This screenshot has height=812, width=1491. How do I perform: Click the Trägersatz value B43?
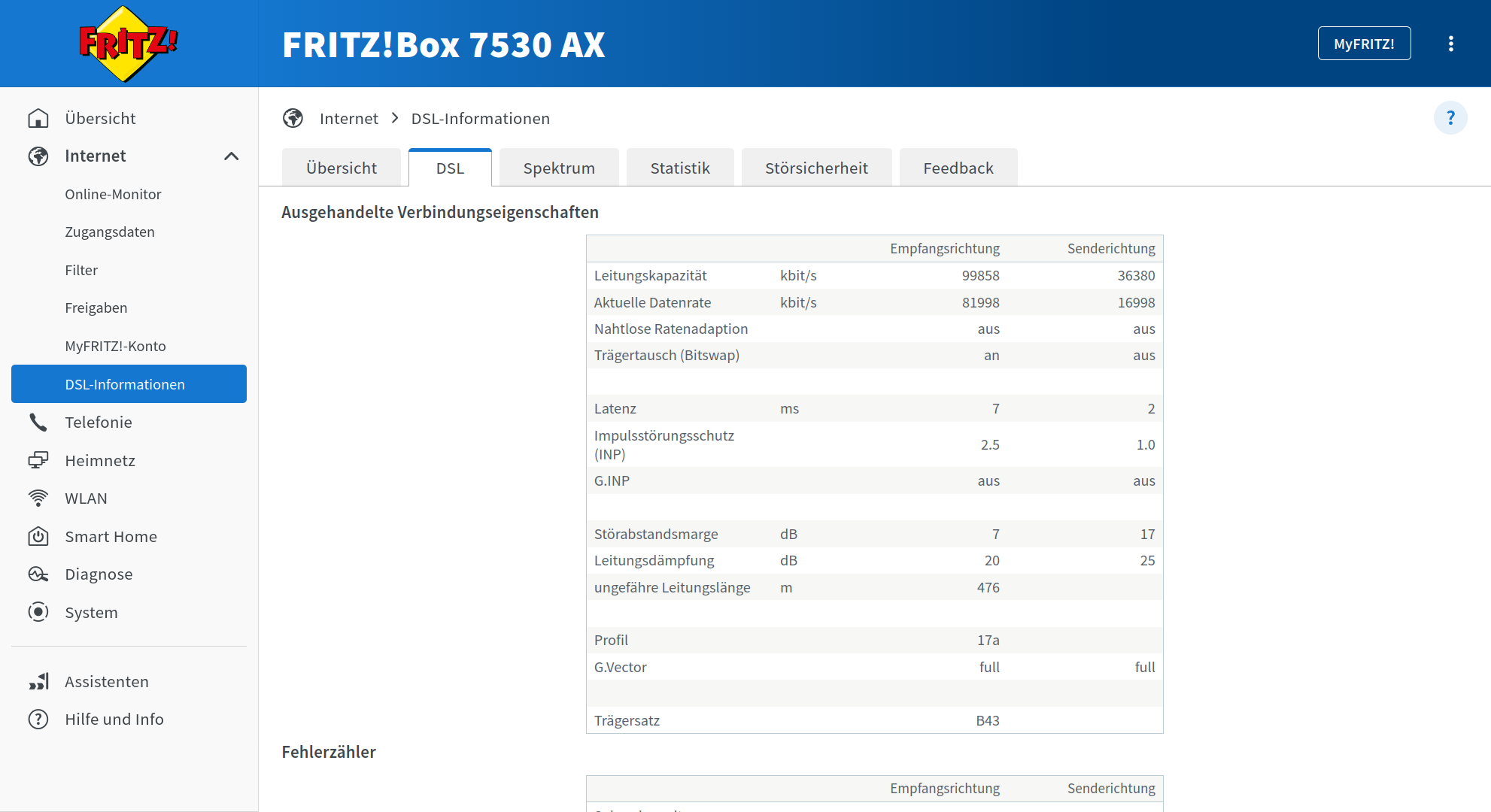[x=988, y=721]
